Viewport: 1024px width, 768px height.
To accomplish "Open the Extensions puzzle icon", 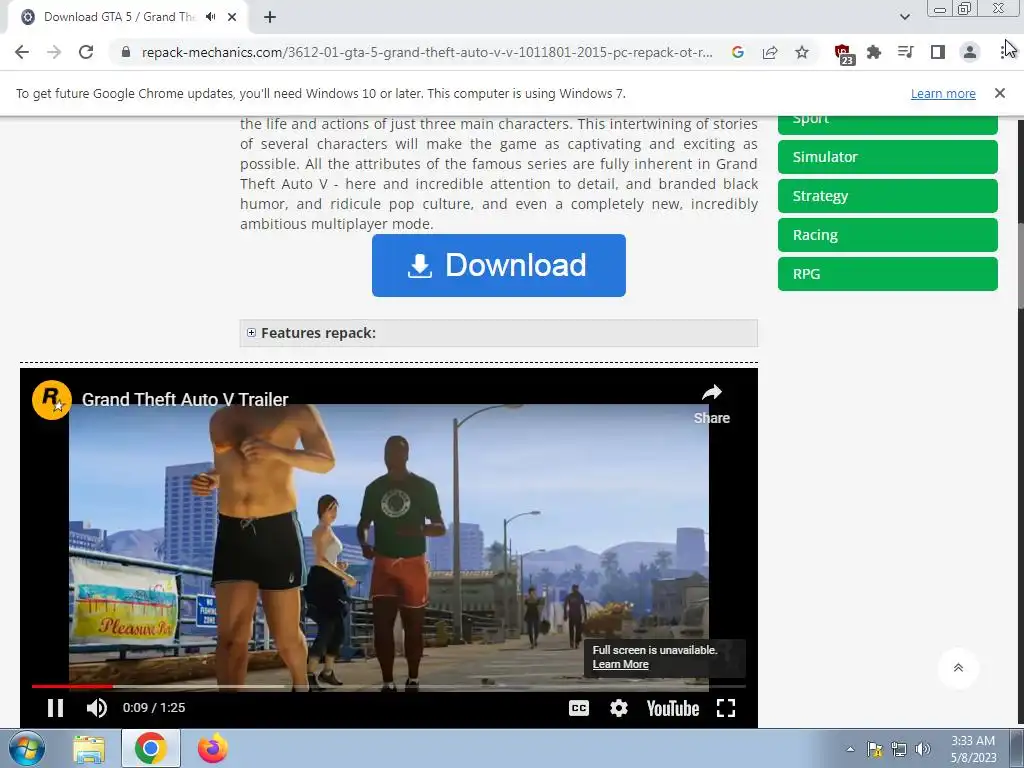I will (874, 52).
